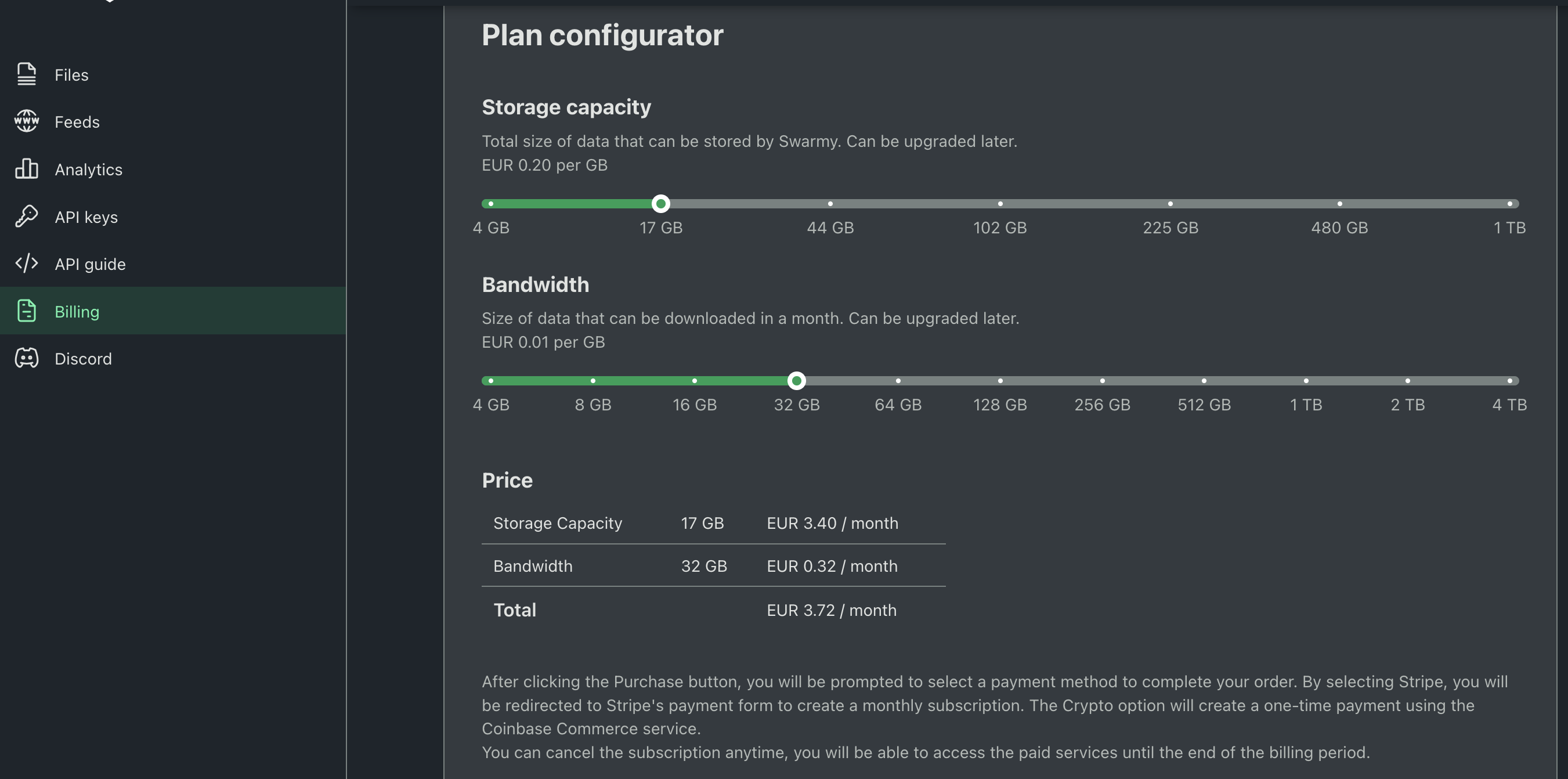The image size is (1568, 779).
Task: Select 256 GB bandwidth stop
Action: click(1103, 381)
